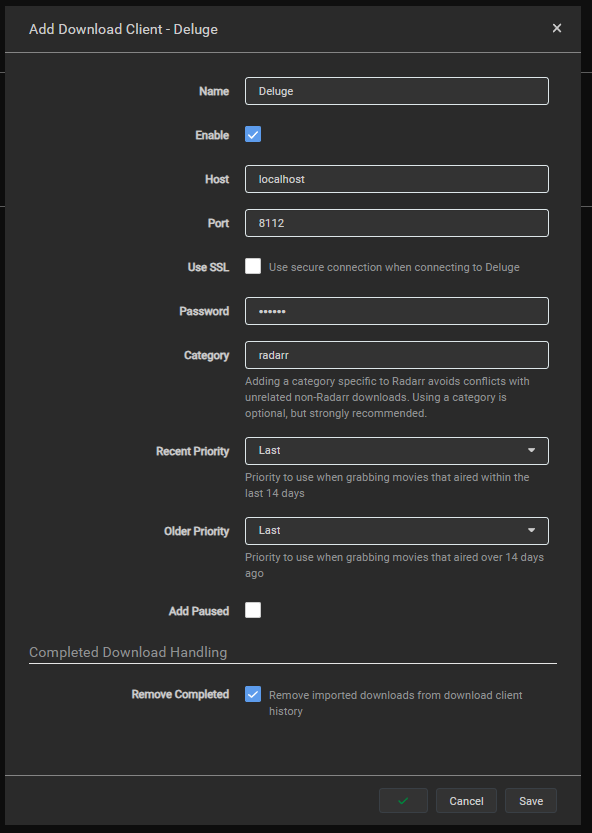This screenshot has width=592, height=833.
Task: Check the Use SSL option
Action: click(253, 267)
